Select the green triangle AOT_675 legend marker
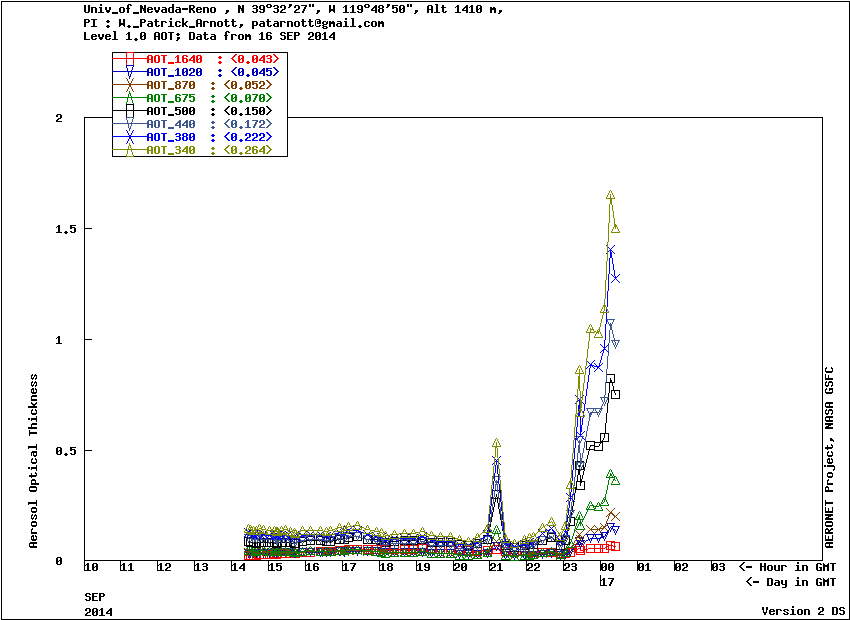The width and height of the screenshot is (850, 620). (130, 98)
